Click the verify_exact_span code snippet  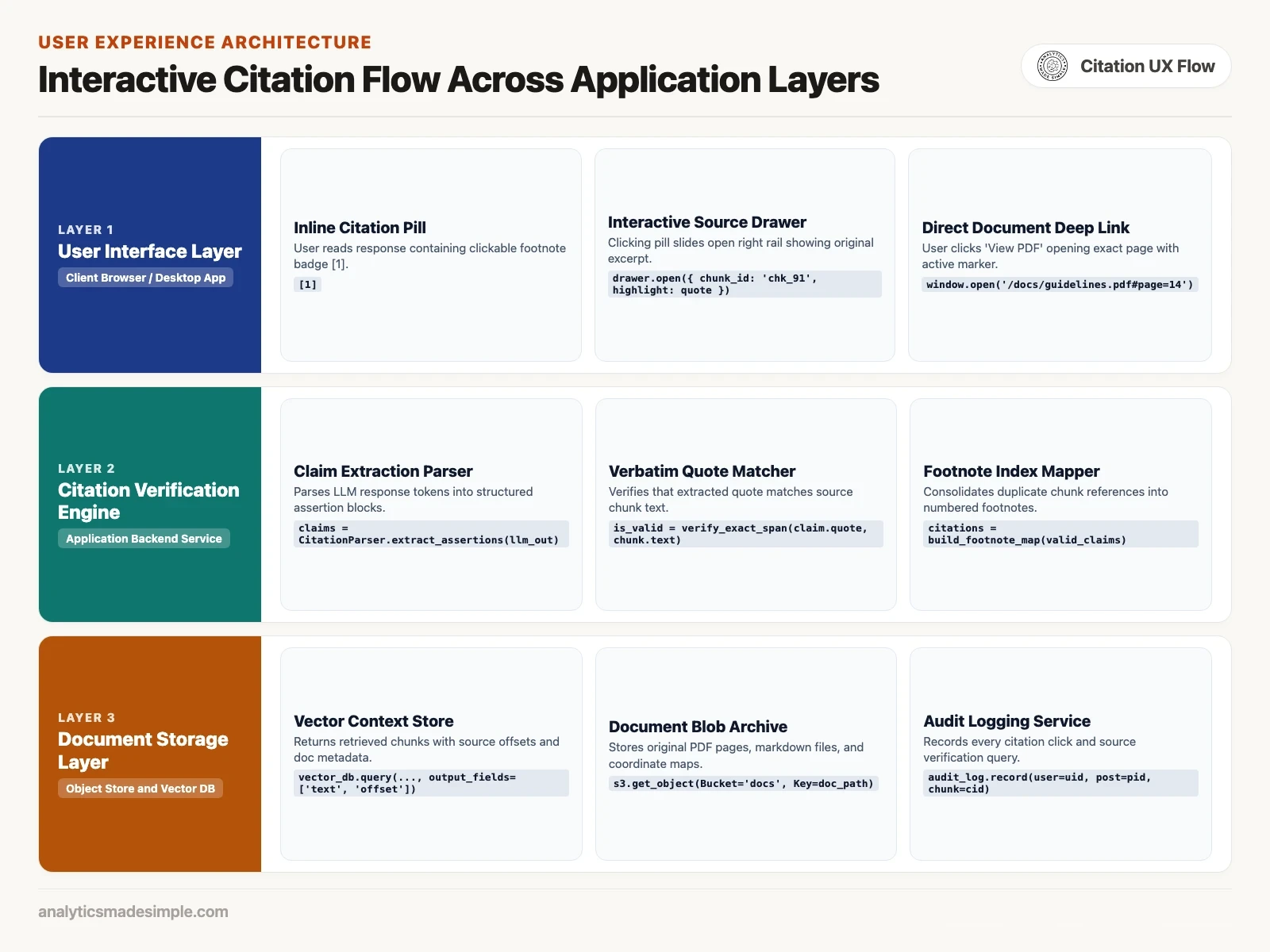pos(746,534)
